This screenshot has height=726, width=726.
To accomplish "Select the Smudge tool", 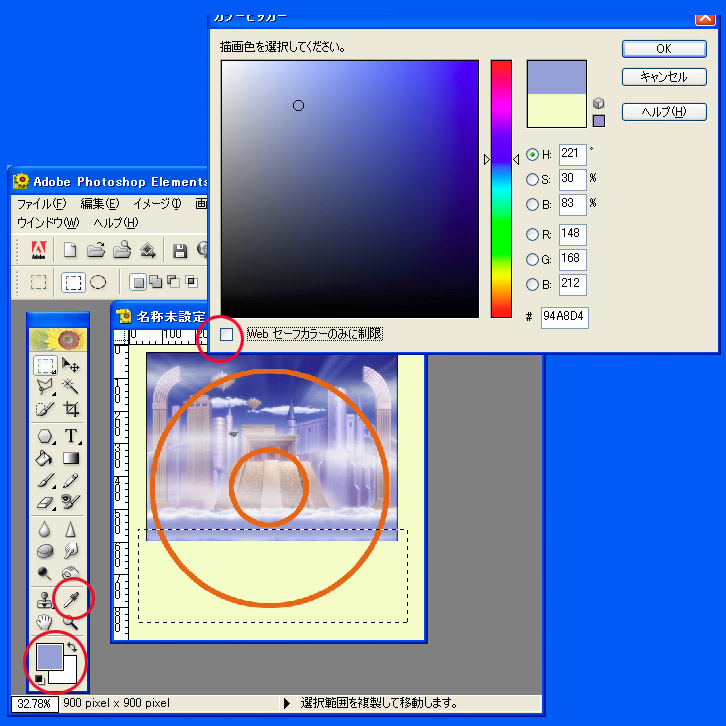I will coord(71,551).
